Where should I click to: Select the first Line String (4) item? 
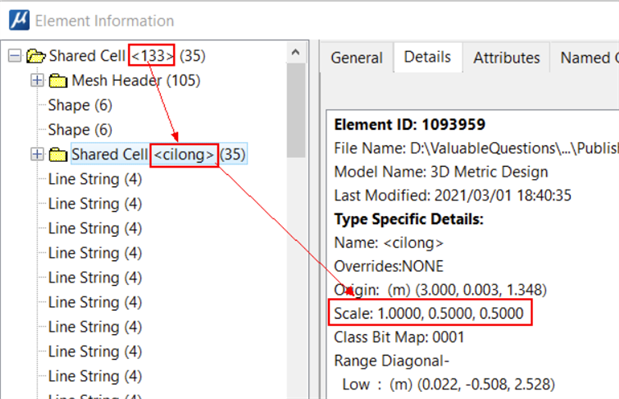coord(95,179)
